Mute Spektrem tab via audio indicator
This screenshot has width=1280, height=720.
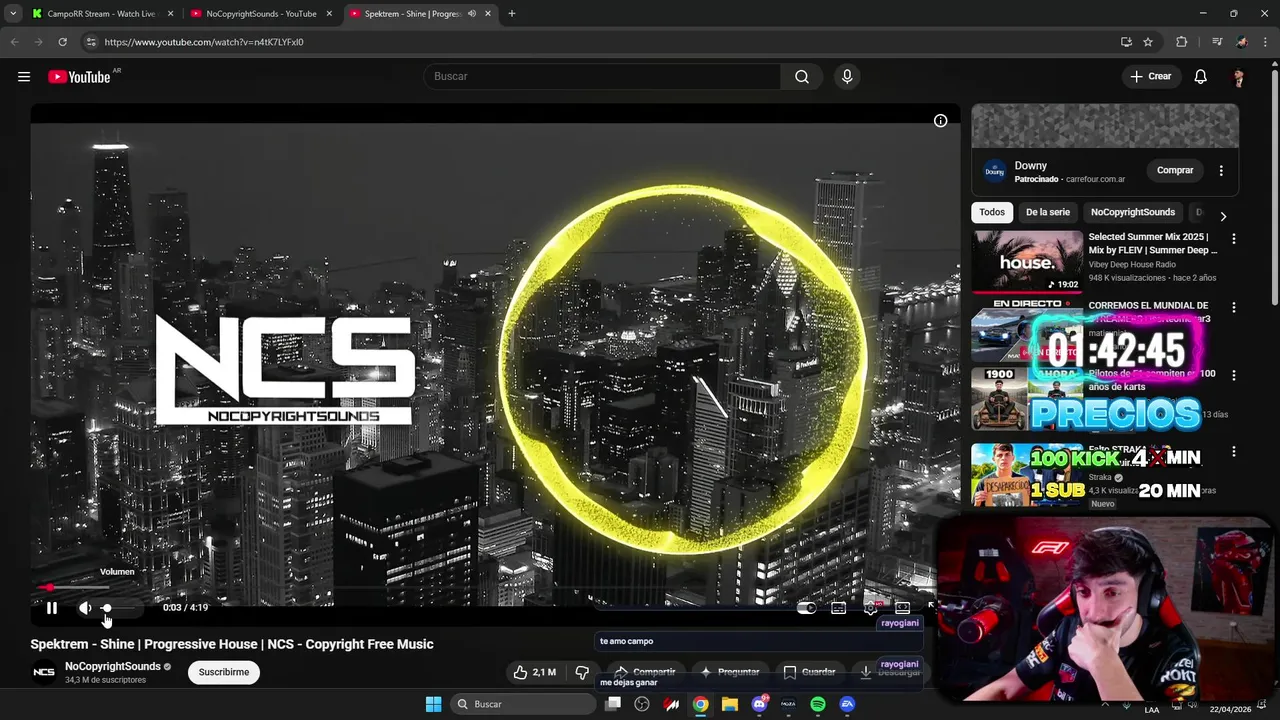[471, 14]
